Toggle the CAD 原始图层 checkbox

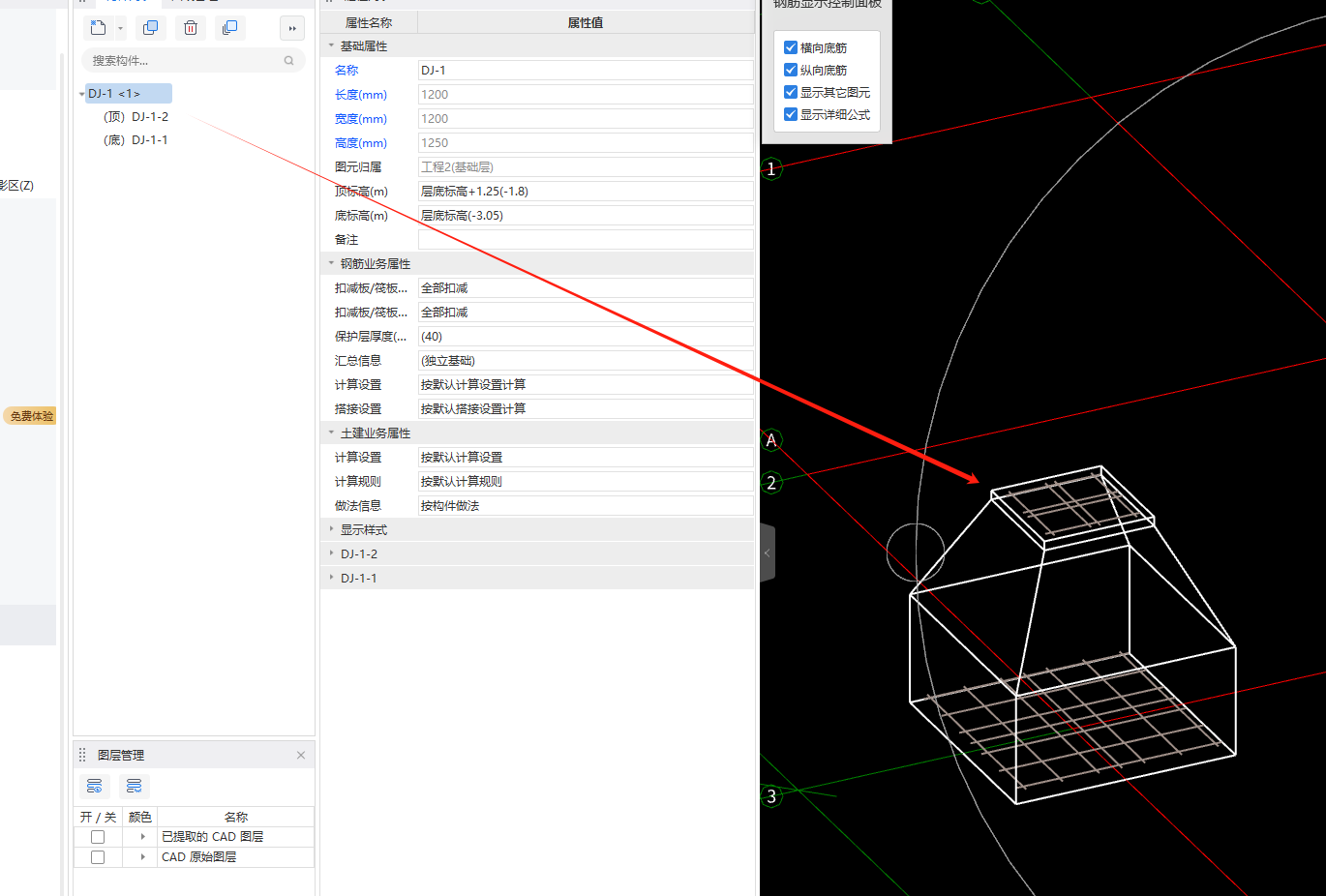tap(98, 857)
